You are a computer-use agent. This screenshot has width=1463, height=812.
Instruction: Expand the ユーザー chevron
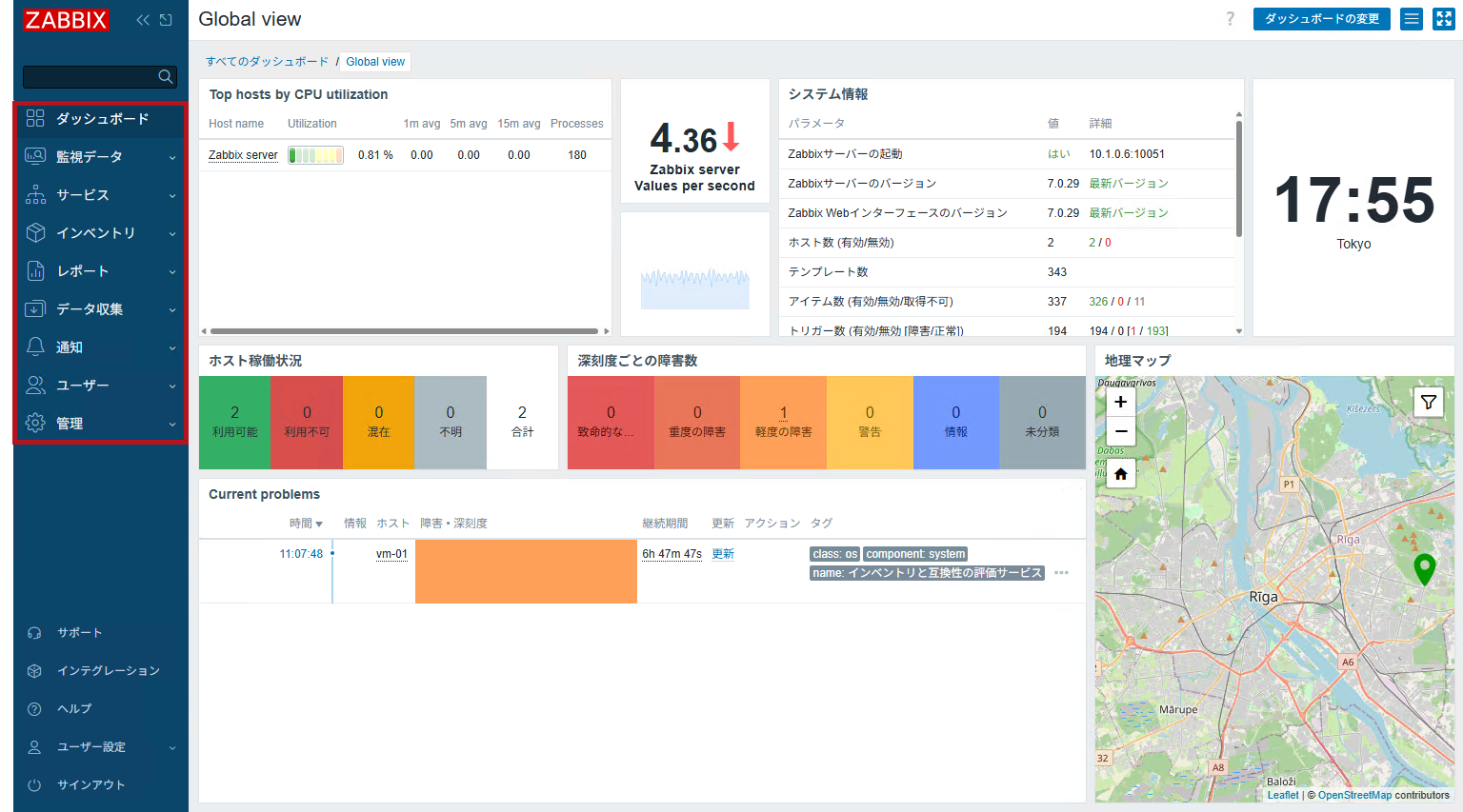click(172, 386)
